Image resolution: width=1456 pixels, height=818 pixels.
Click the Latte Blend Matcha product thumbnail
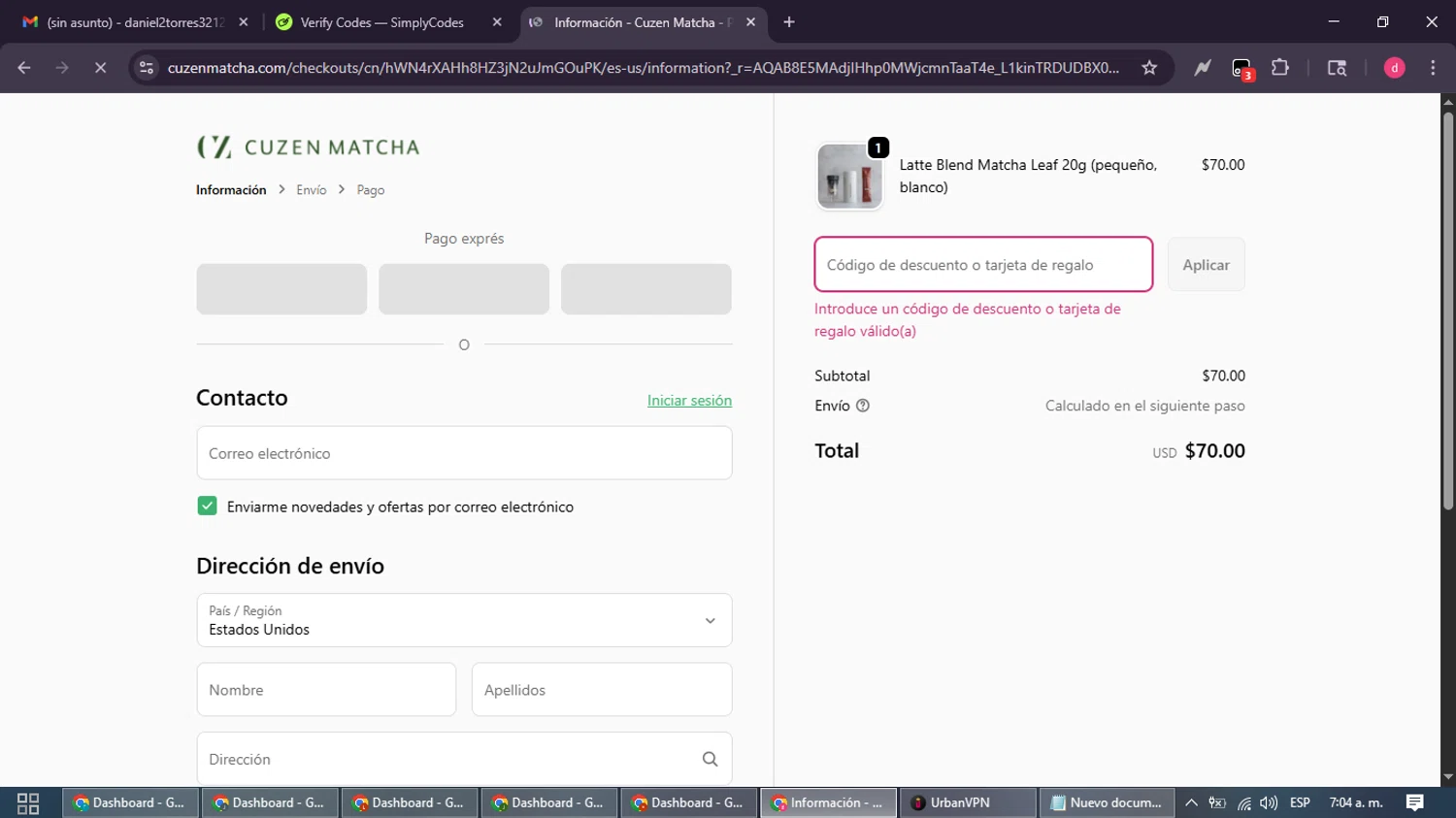click(850, 177)
